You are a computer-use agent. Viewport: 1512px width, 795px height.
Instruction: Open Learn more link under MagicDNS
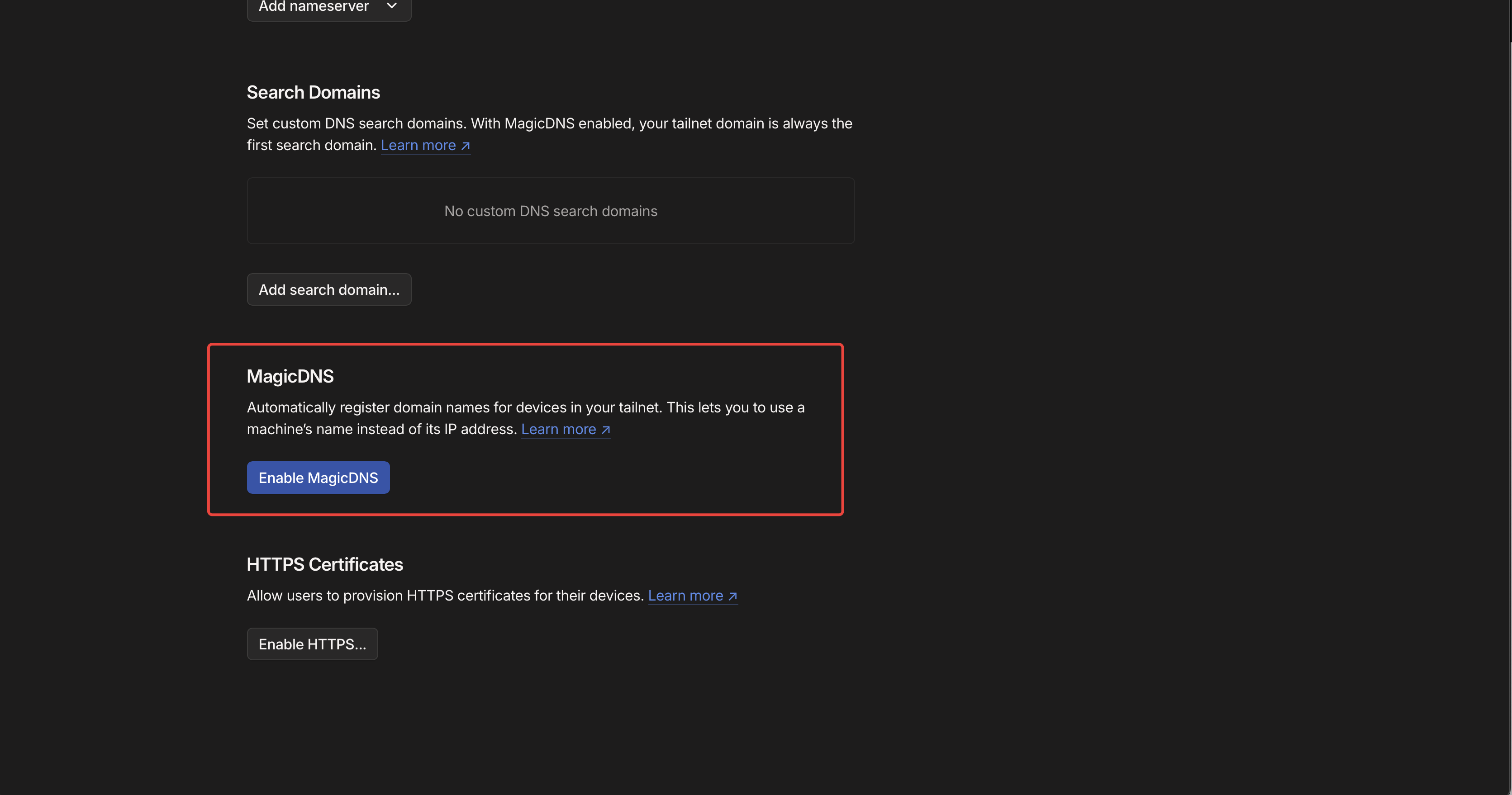[566, 429]
